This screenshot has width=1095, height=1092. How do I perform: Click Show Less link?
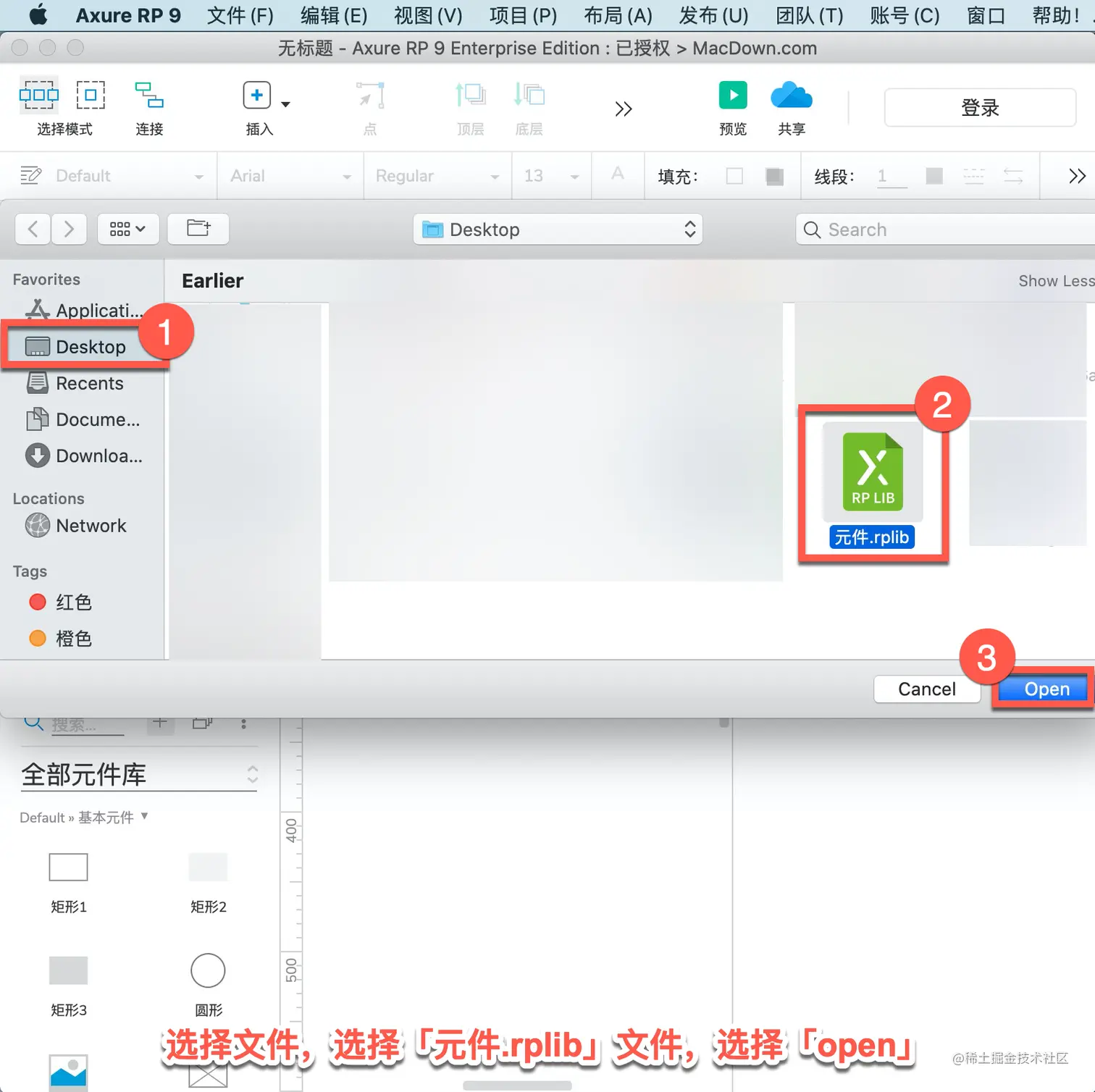pos(1056,281)
